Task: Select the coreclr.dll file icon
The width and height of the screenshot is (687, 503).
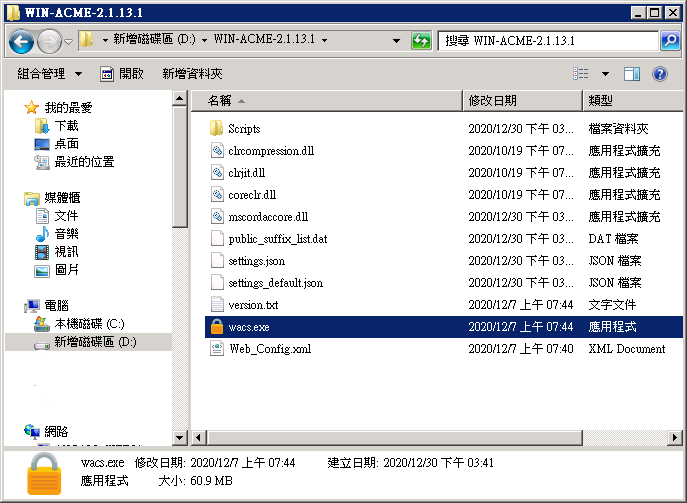Action: point(217,194)
